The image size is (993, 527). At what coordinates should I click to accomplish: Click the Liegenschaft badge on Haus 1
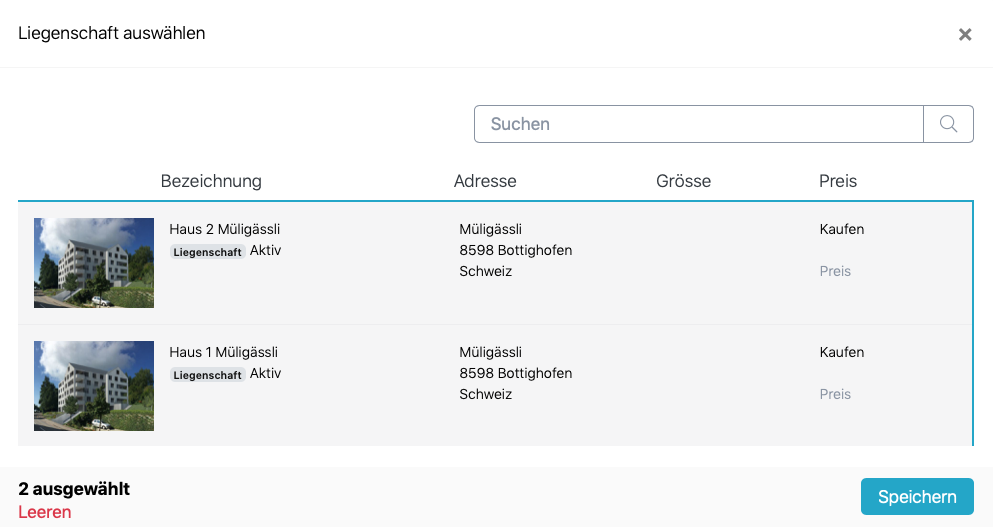[207, 375]
